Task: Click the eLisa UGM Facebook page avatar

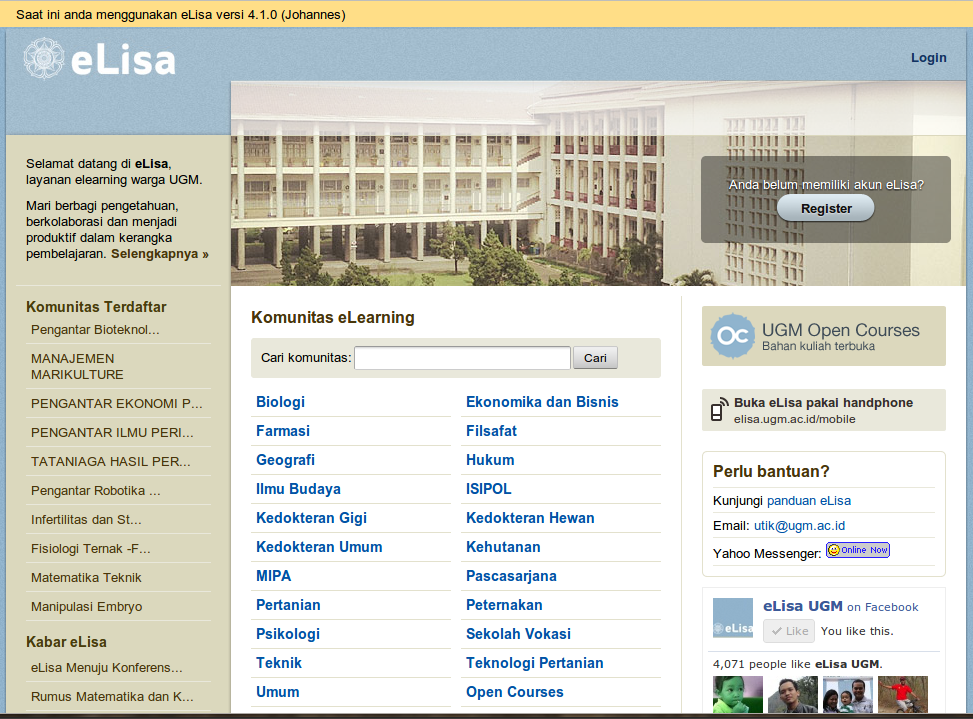Action: tap(732, 618)
